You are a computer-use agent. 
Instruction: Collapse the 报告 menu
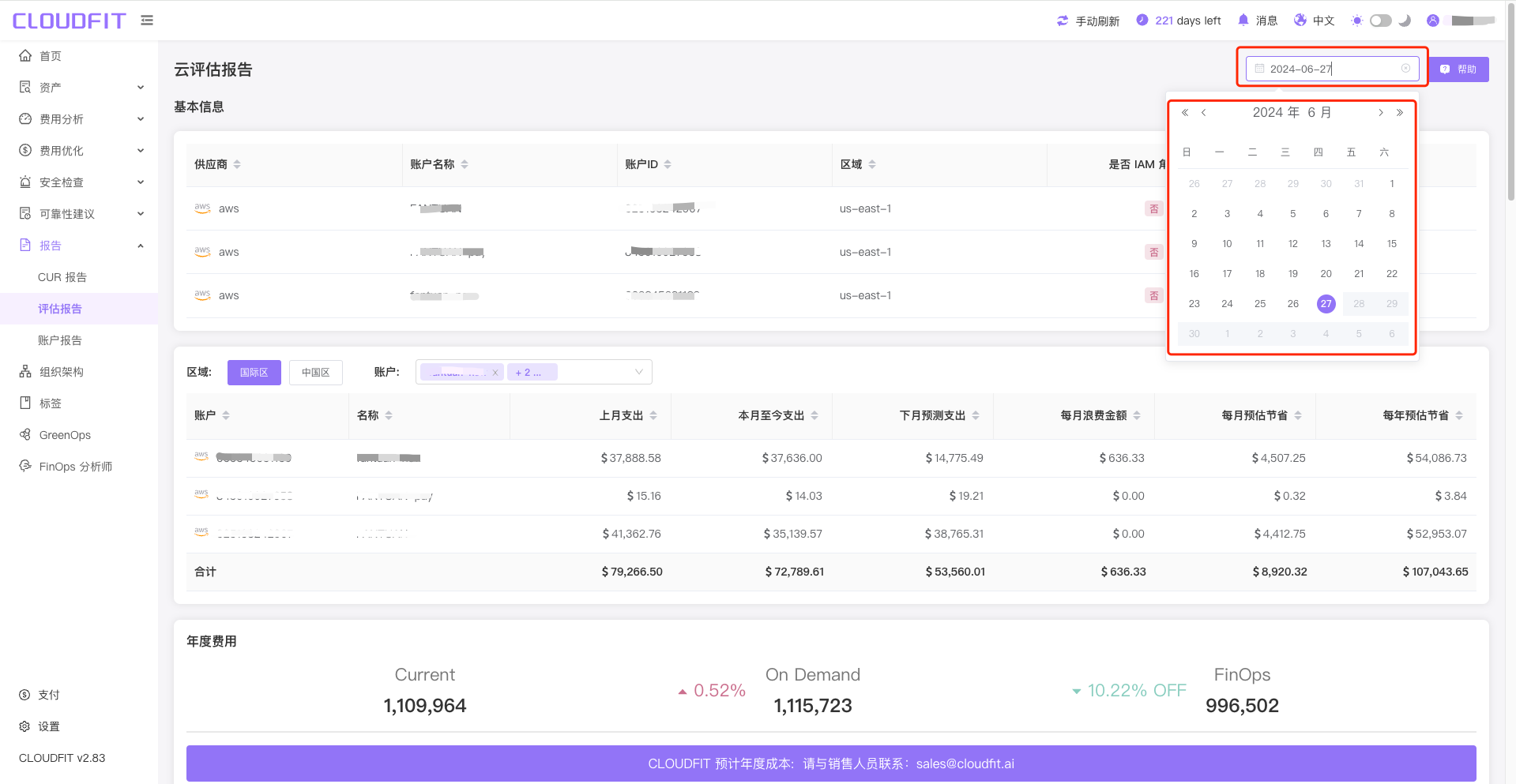79,246
